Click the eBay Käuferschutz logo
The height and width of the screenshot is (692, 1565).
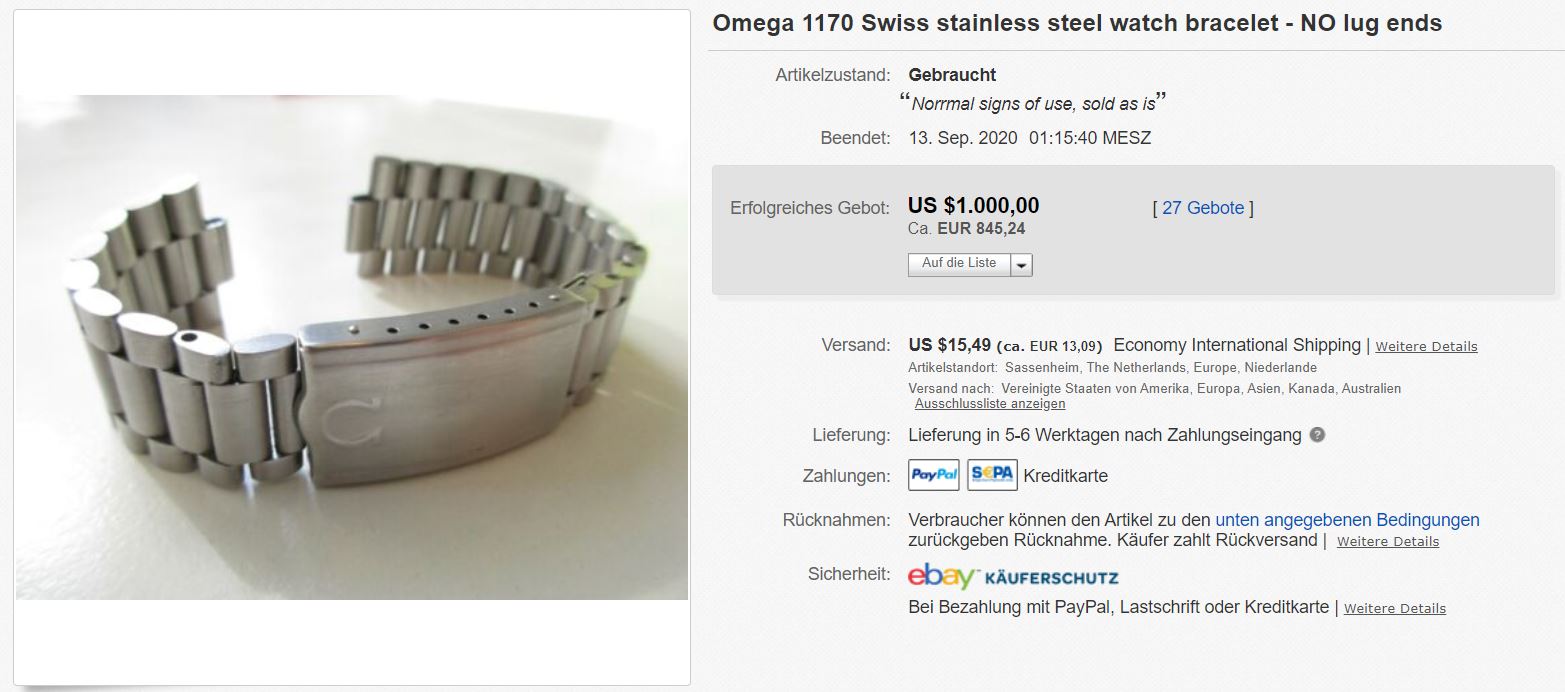(1013, 577)
